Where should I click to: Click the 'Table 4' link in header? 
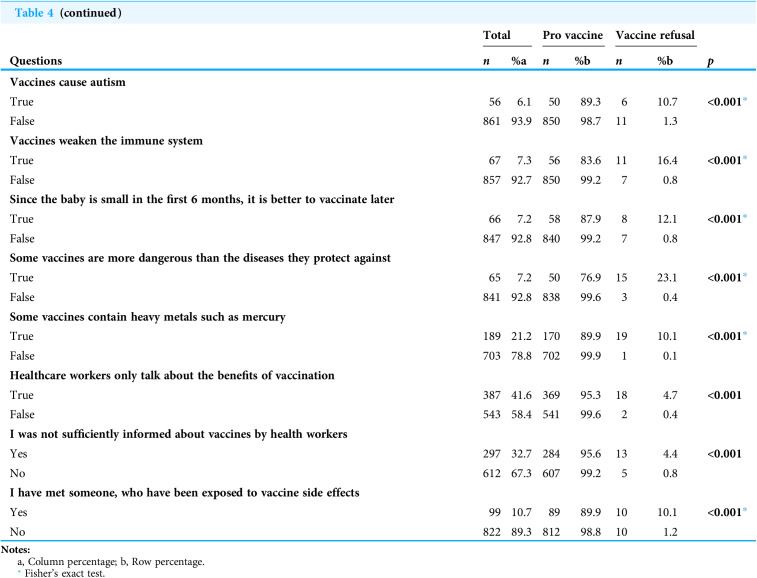pos(34,13)
